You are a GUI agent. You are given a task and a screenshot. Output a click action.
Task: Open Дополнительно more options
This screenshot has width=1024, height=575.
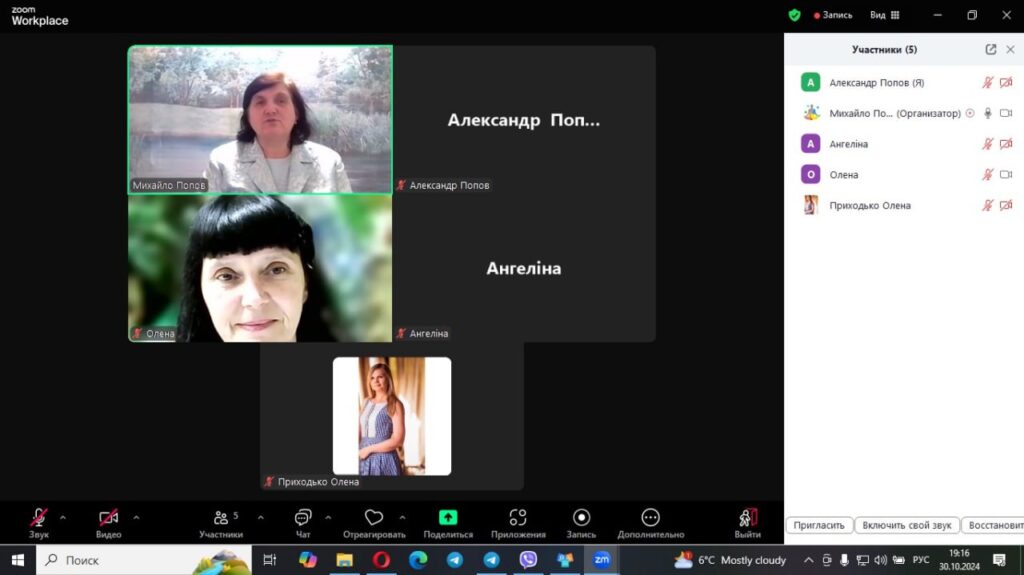(650, 523)
